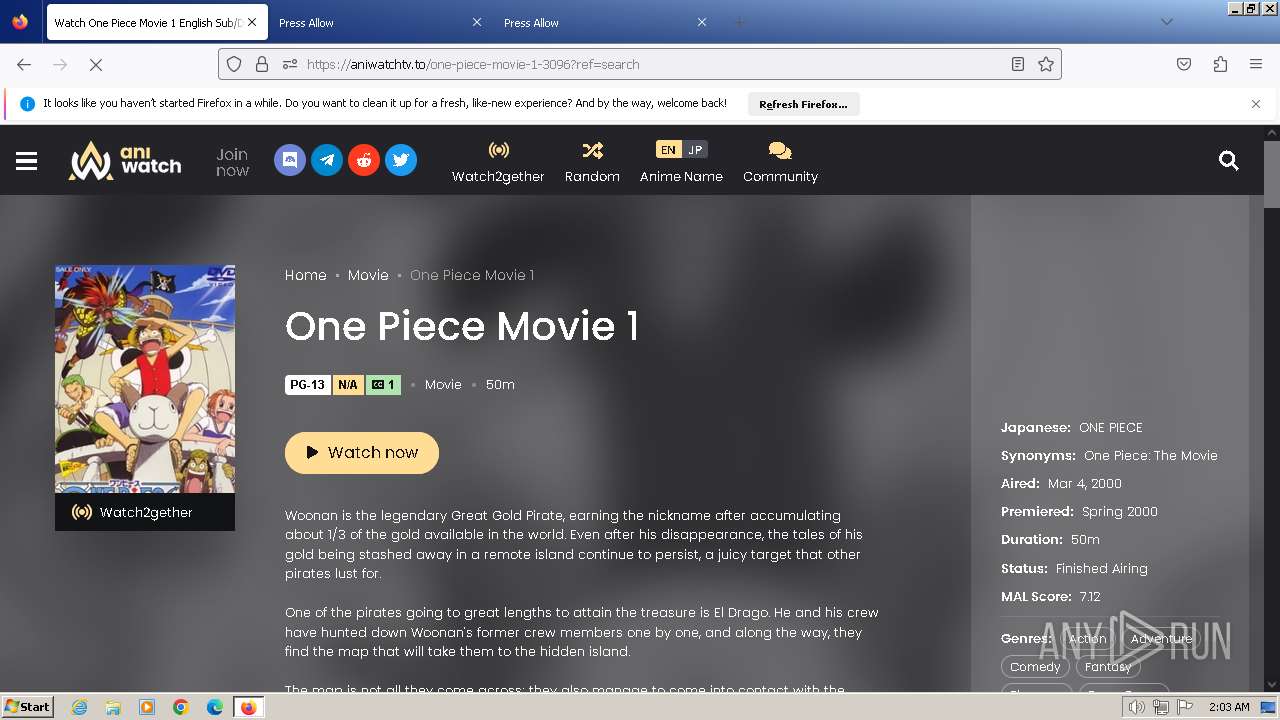Image resolution: width=1280 pixels, height=720 pixels.
Task: Open the Community section
Action: 780,162
